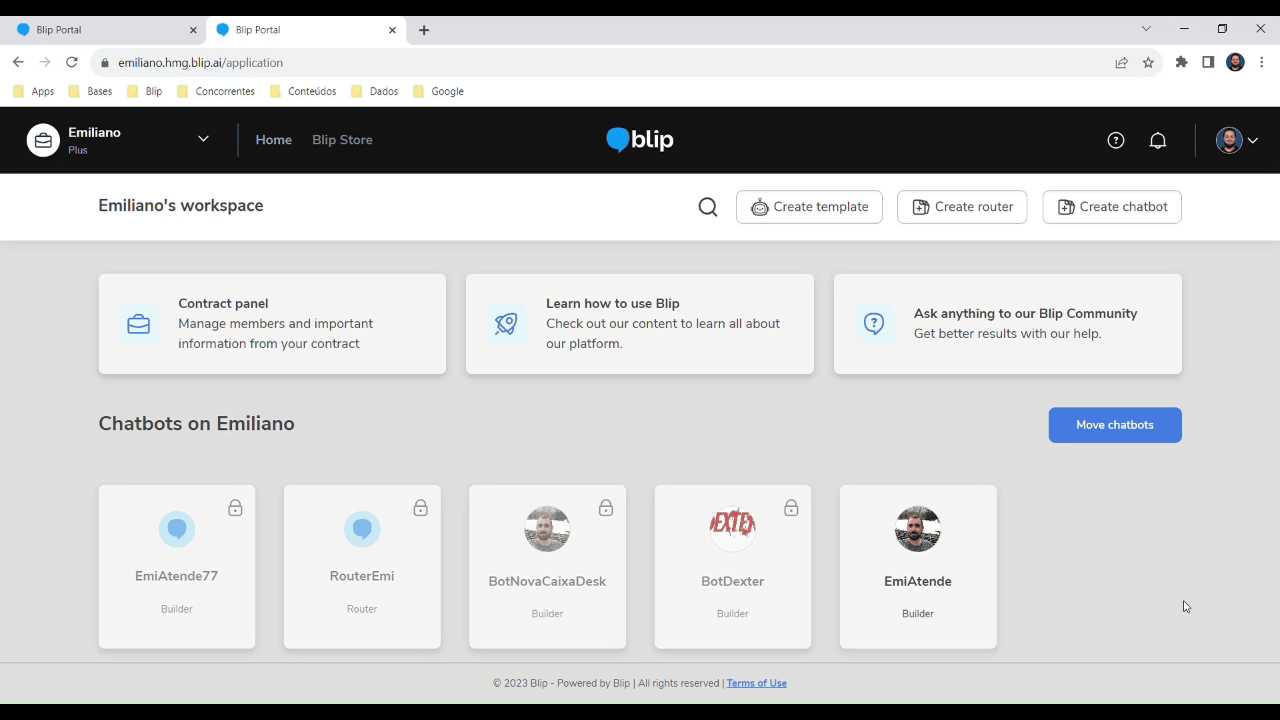Go to Home in top navigation
This screenshot has height=720, width=1280.
274,140
